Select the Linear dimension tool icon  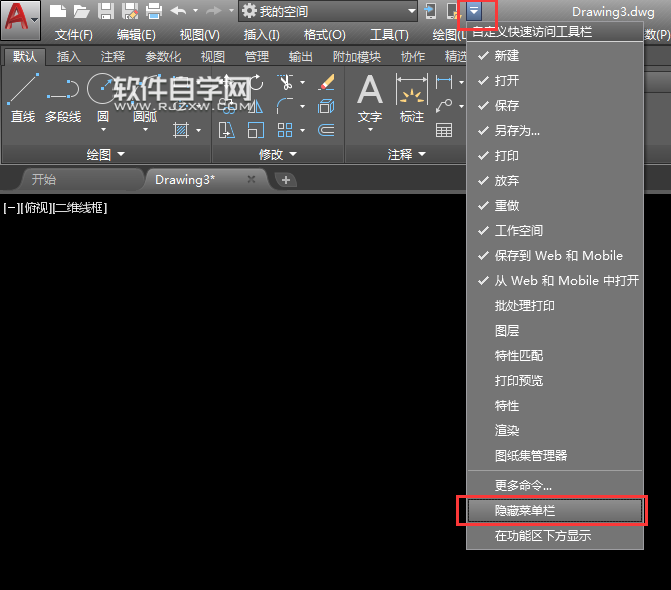coord(444,82)
